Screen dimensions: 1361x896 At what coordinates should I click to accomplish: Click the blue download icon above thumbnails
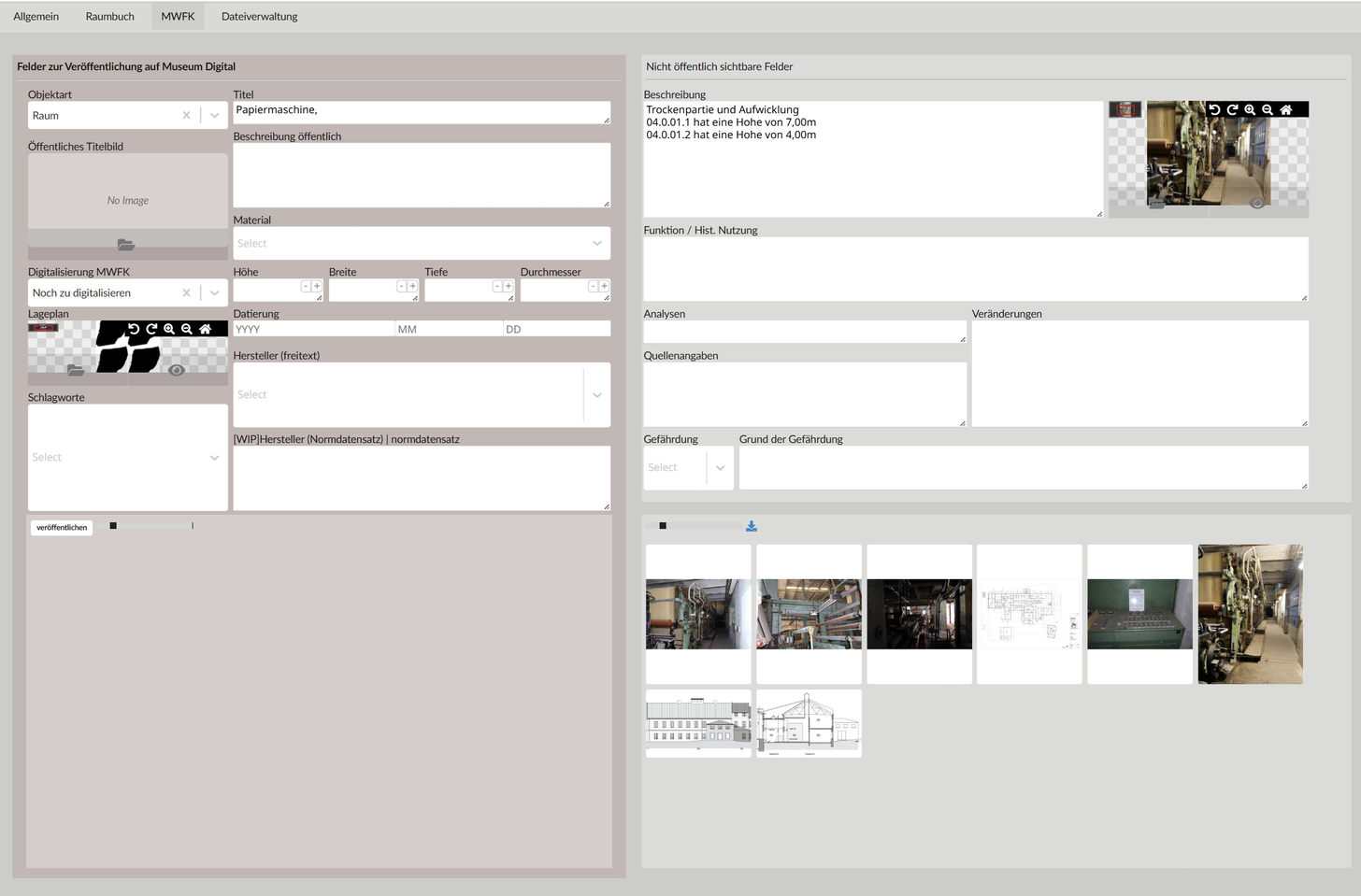coord(752,527)
